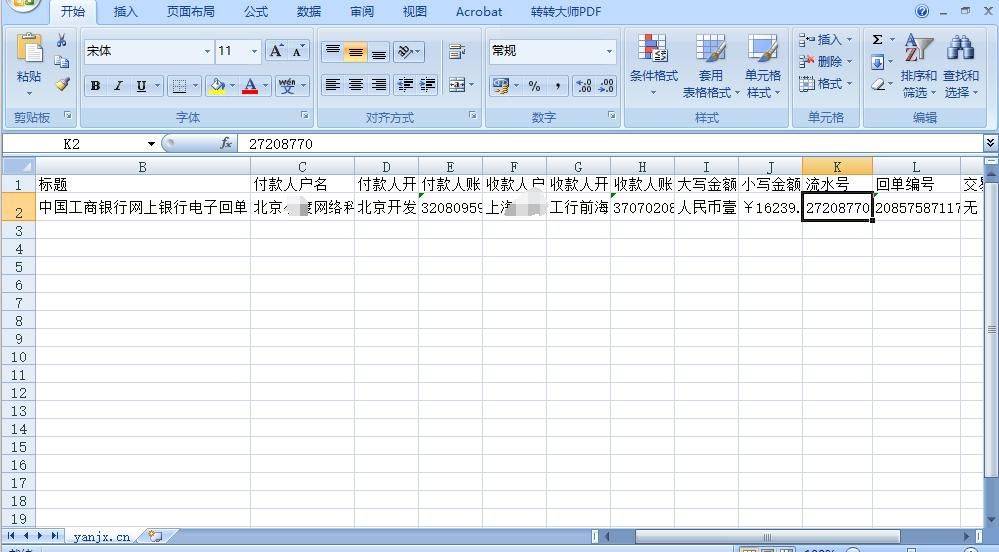Image resolution: width=999 pixels, height=552 pixels.
Task: Select the yanjx.cn sheet tab
Action: [102, 537]
